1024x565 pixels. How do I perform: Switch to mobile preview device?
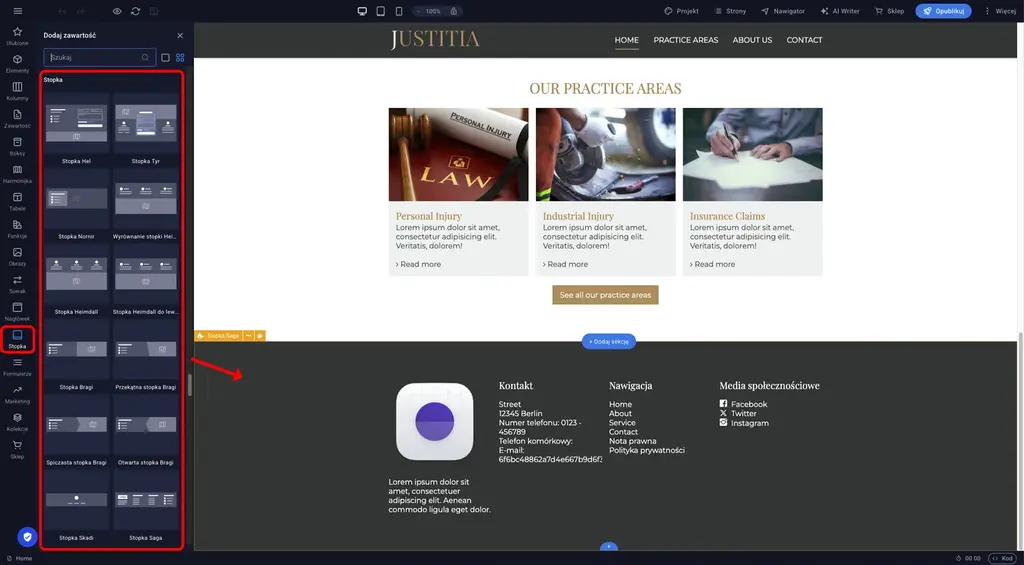(x=398, y=11)
